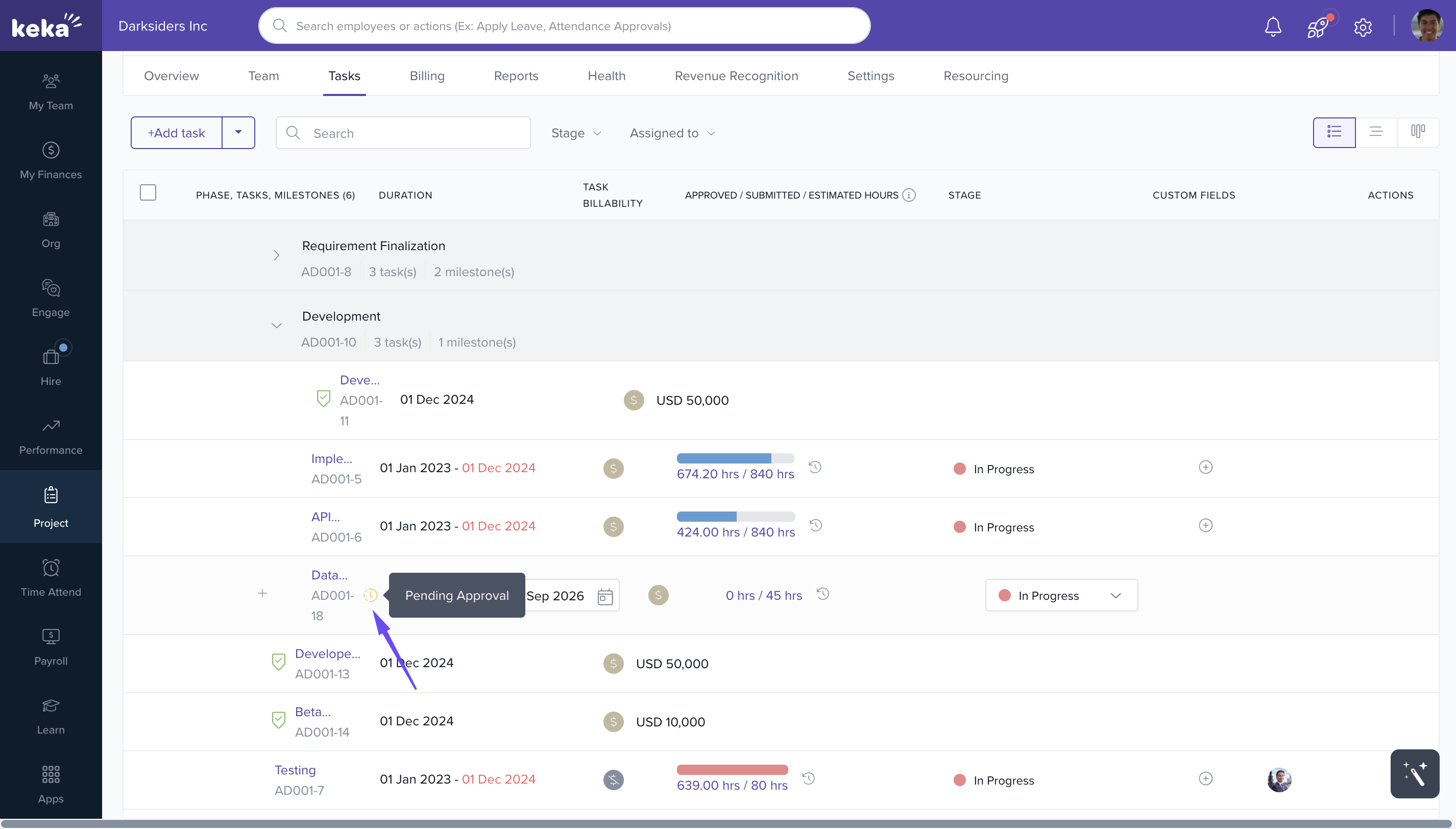Click the rocket what's new icon
The image size is (1456, 829).
pos(1318,27)
